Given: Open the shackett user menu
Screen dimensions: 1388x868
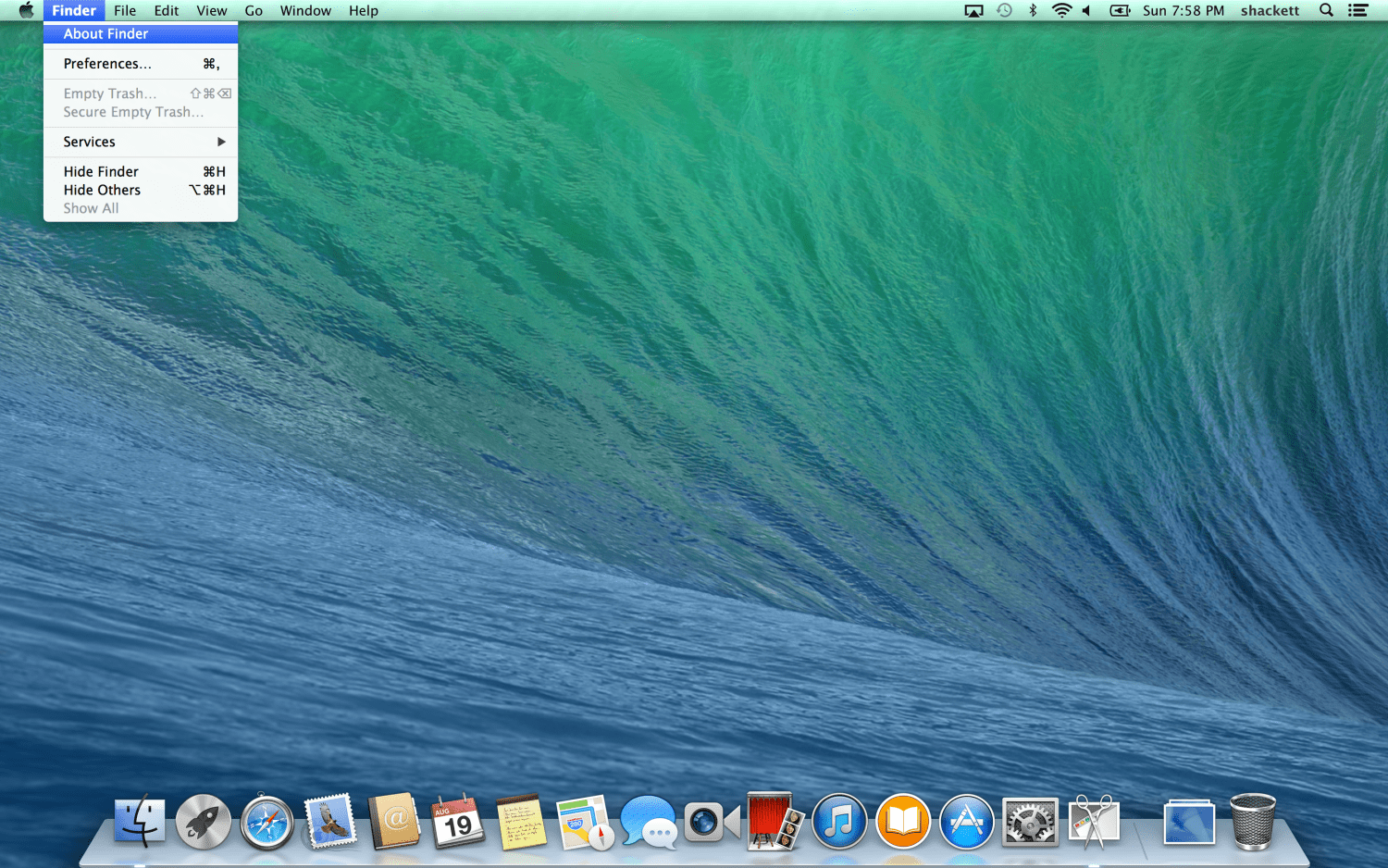Looking at the screenshot, I should [1270, 11].
